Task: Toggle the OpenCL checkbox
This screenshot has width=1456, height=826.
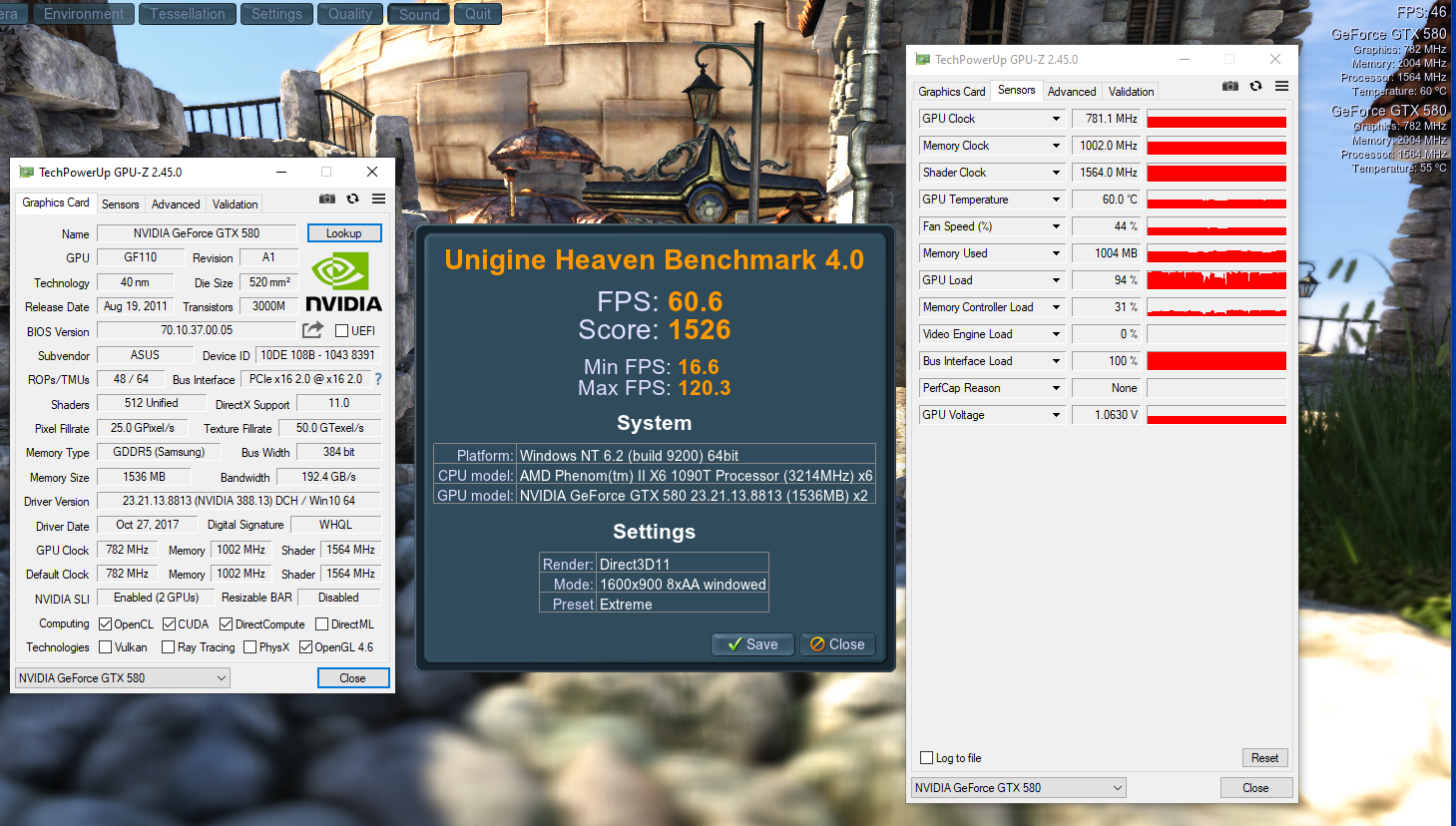Action: point(106,624)
